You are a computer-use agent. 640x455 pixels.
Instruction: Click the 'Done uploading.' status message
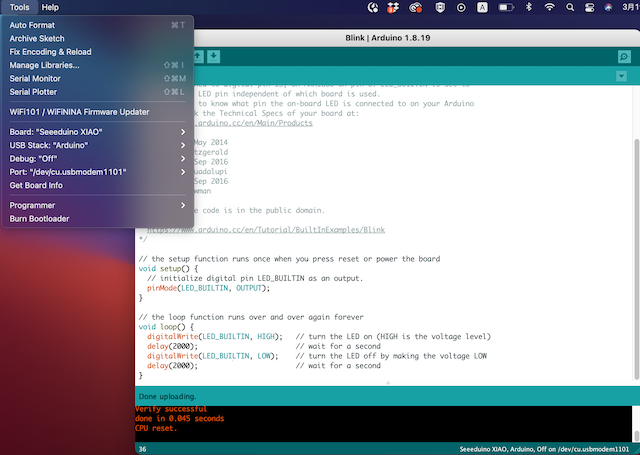167,396
